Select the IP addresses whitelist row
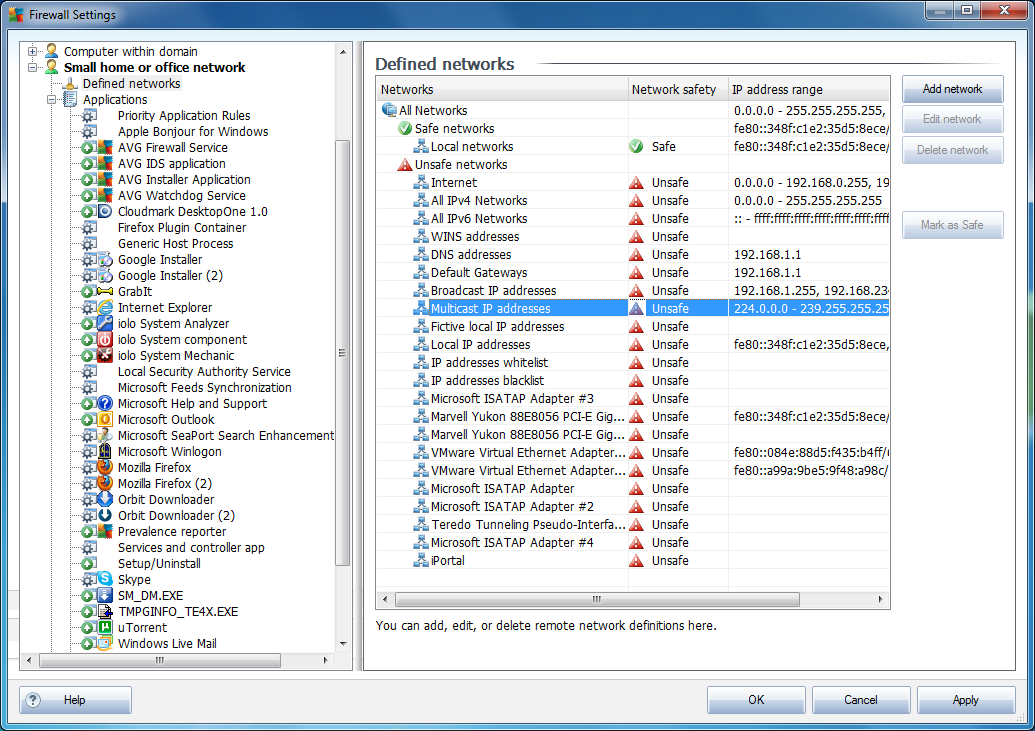The image size is (1035, 731). [x=633, y=363]
